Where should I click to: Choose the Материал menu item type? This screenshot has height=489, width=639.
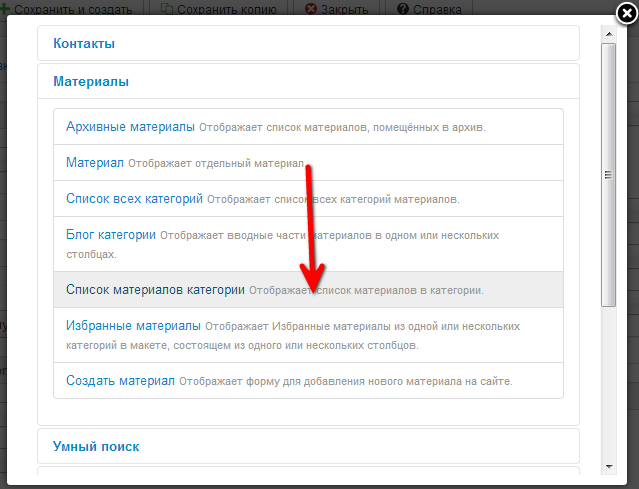94,162
